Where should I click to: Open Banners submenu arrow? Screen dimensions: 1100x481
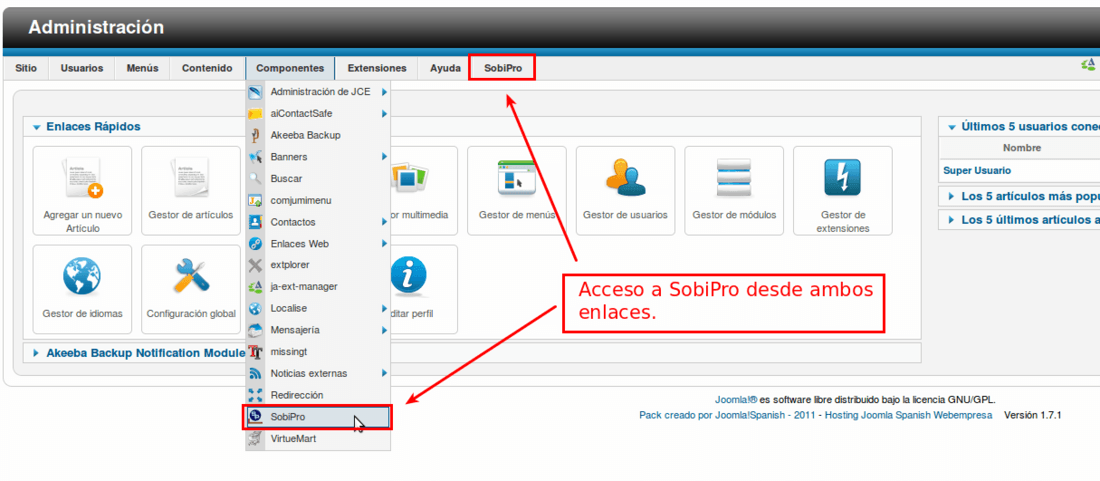pyautogui.click(x=385, y=157)
